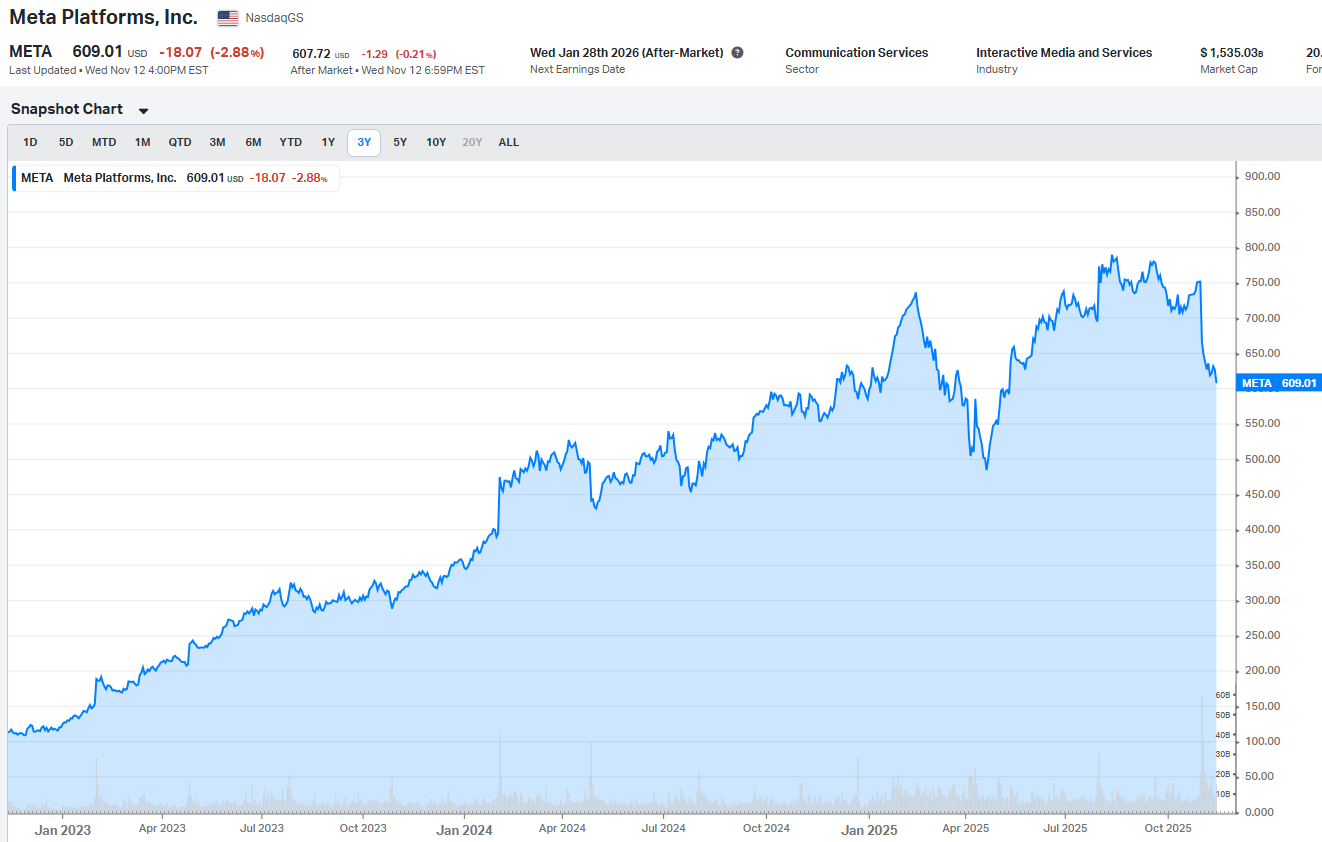Click the Snapshot Chart heading
The image size is (1322, 842).
(x=67, y=109)
